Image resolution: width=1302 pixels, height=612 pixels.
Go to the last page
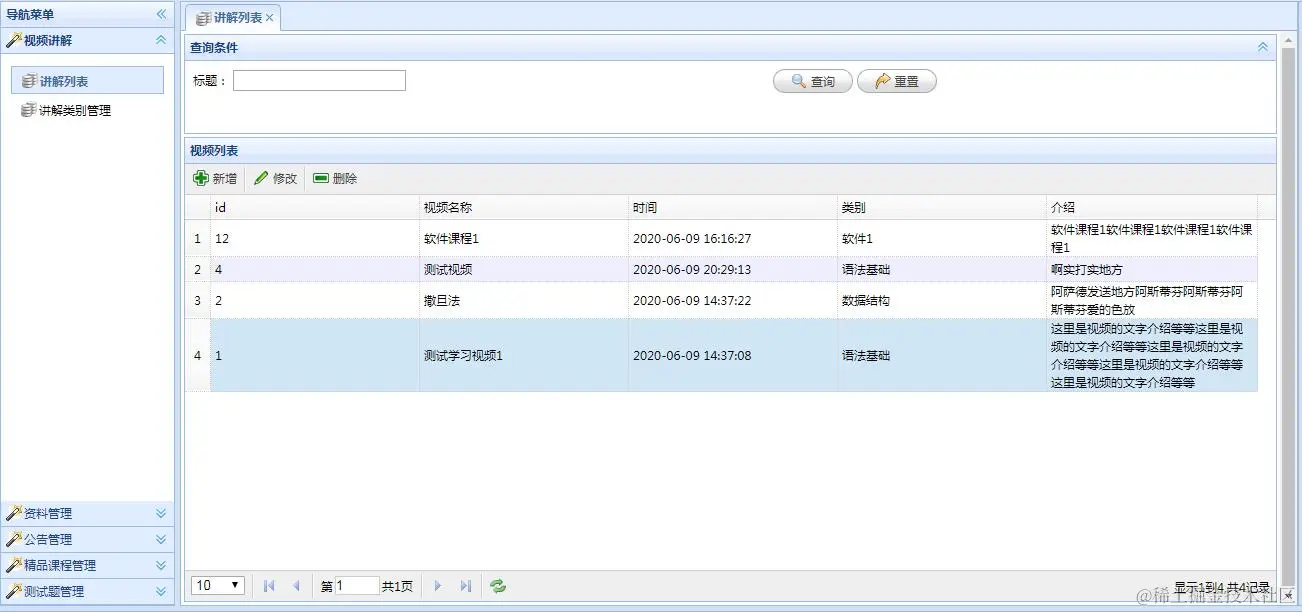click(465, 586)
